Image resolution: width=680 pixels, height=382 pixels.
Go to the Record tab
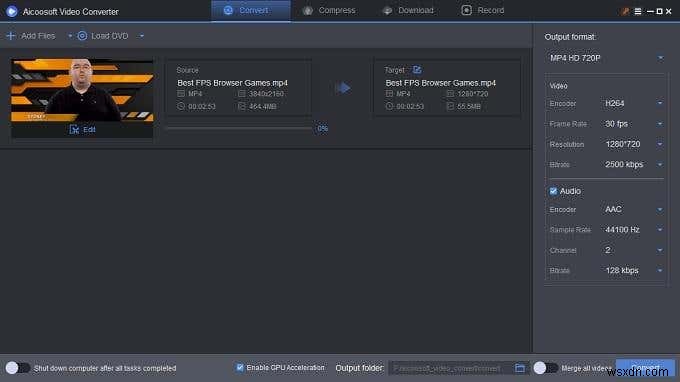[483, 10]
